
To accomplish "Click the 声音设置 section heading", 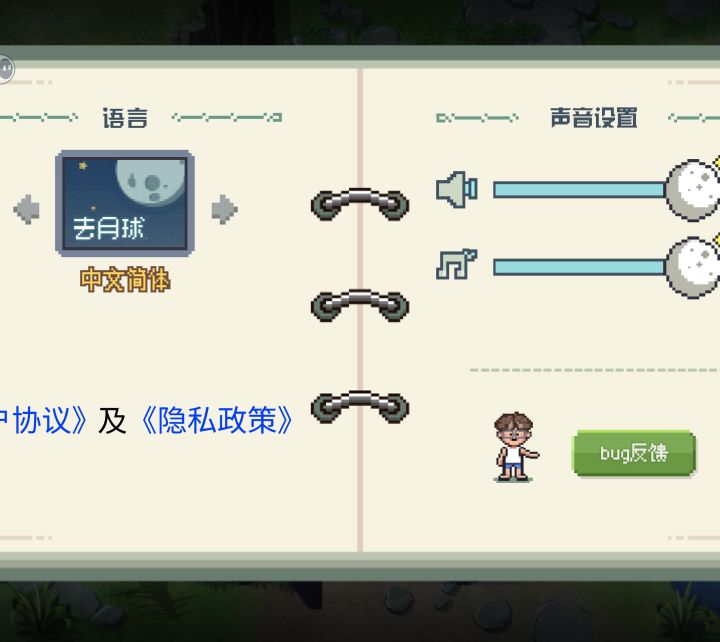I will [594, 118].
